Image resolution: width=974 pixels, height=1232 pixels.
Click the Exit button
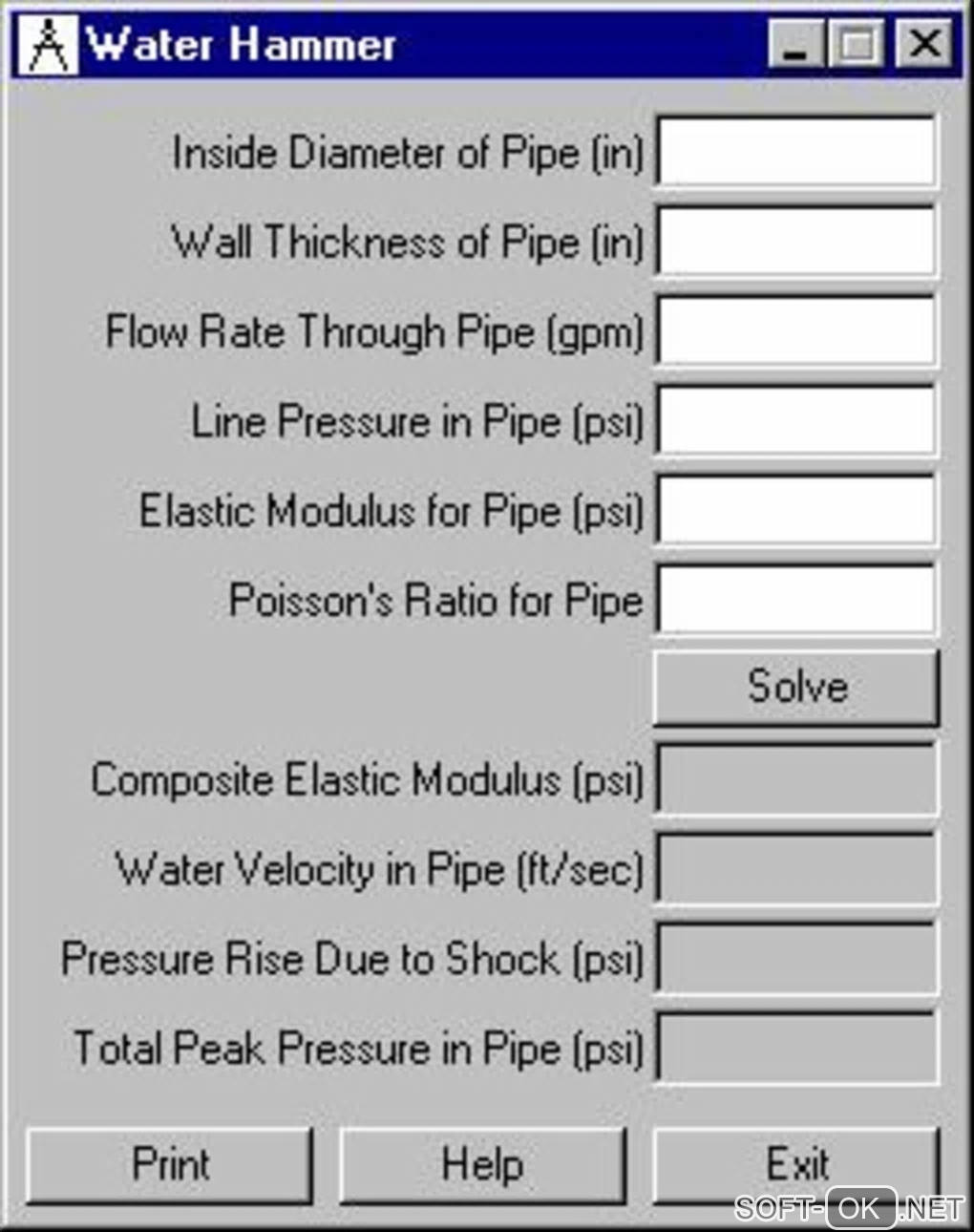point(796,1165)
